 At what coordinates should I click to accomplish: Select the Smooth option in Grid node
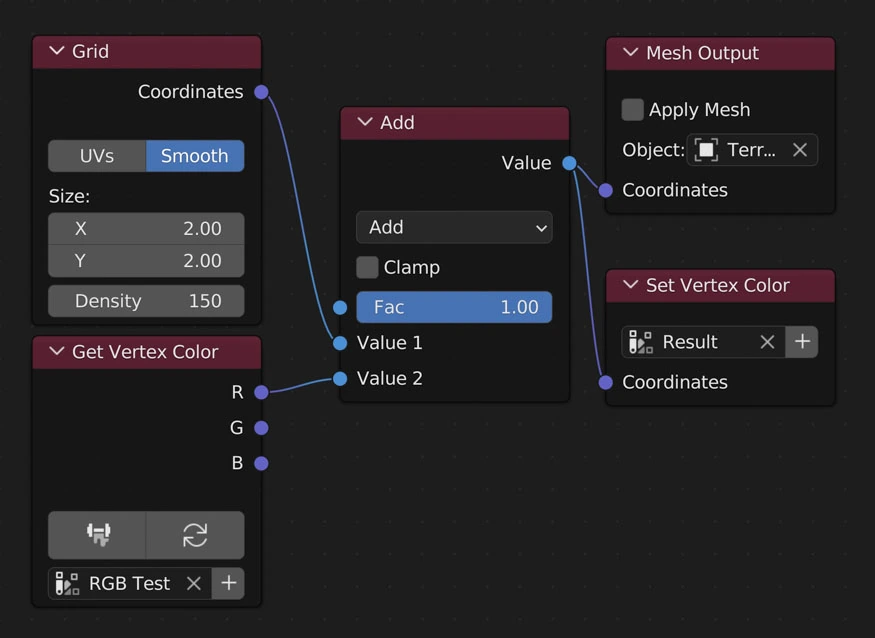(194, 156)
